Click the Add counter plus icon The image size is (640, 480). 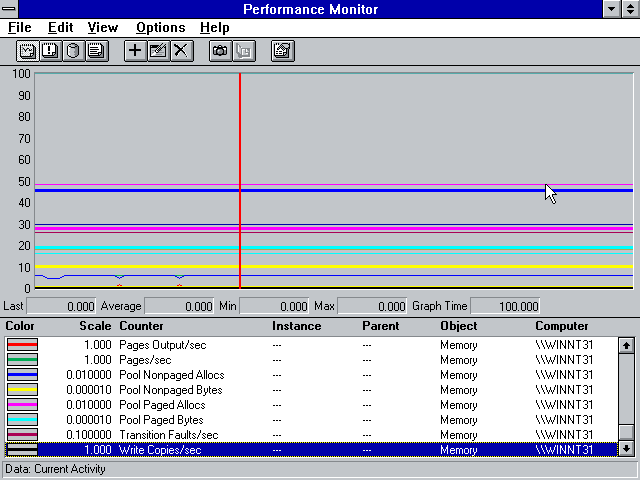pyautogui.click(x=135, y=51)
